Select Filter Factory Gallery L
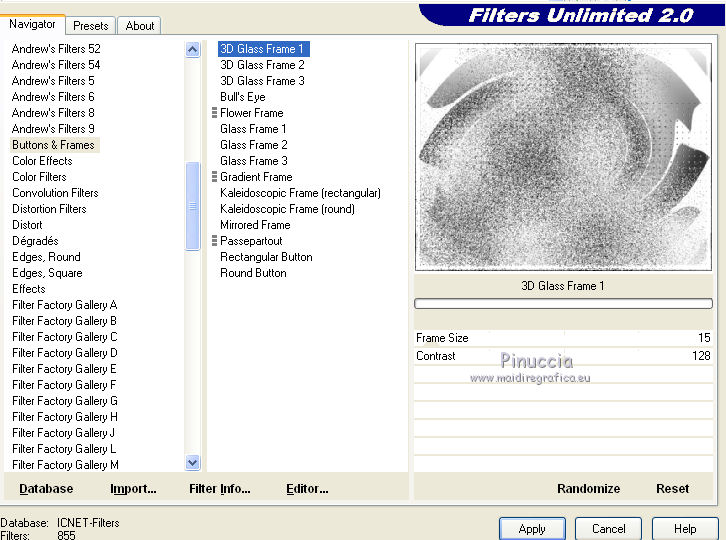This screenshot has height=540, width=726. pyautogui.click(x=64, y=449)
